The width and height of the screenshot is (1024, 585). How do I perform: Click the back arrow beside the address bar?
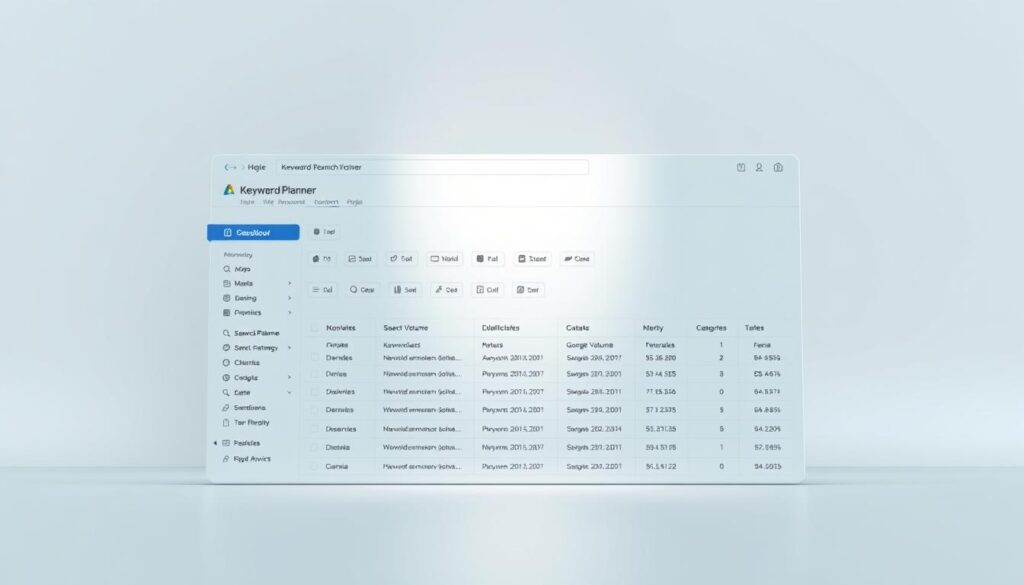click(230, 167)
